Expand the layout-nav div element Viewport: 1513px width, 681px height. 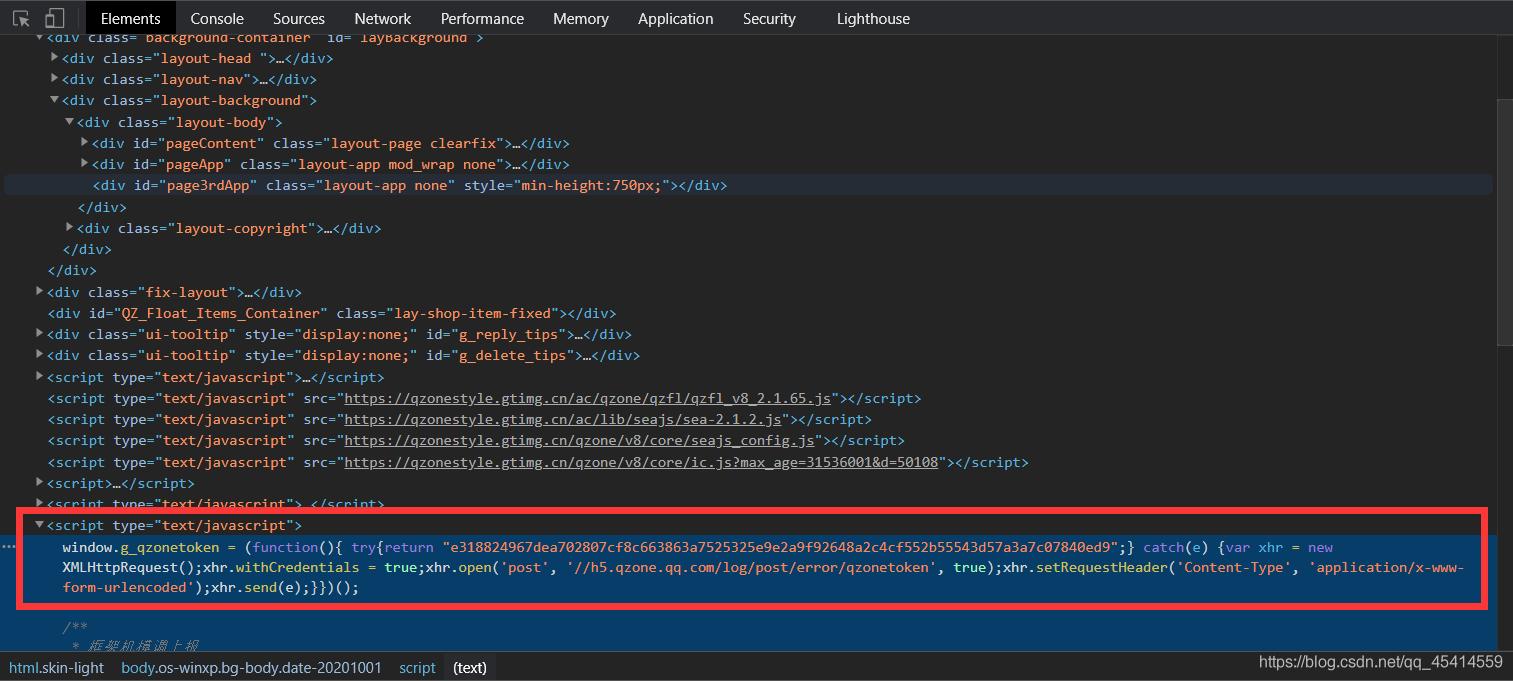click(x=54, y=79)
